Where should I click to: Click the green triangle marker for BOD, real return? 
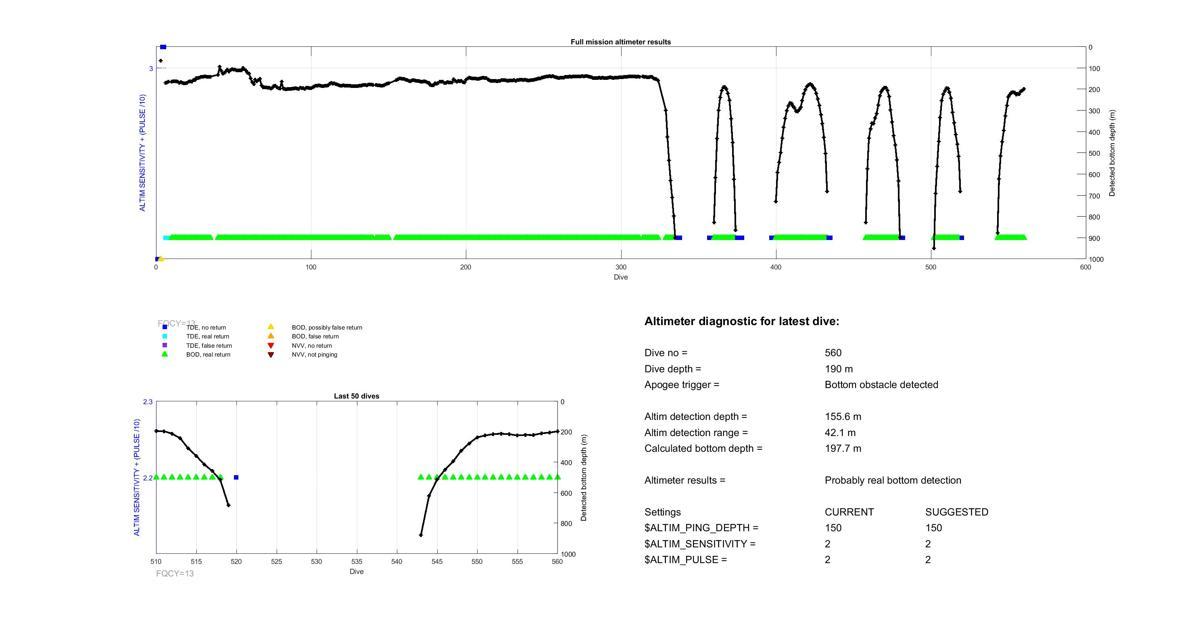tap(165, 354)
